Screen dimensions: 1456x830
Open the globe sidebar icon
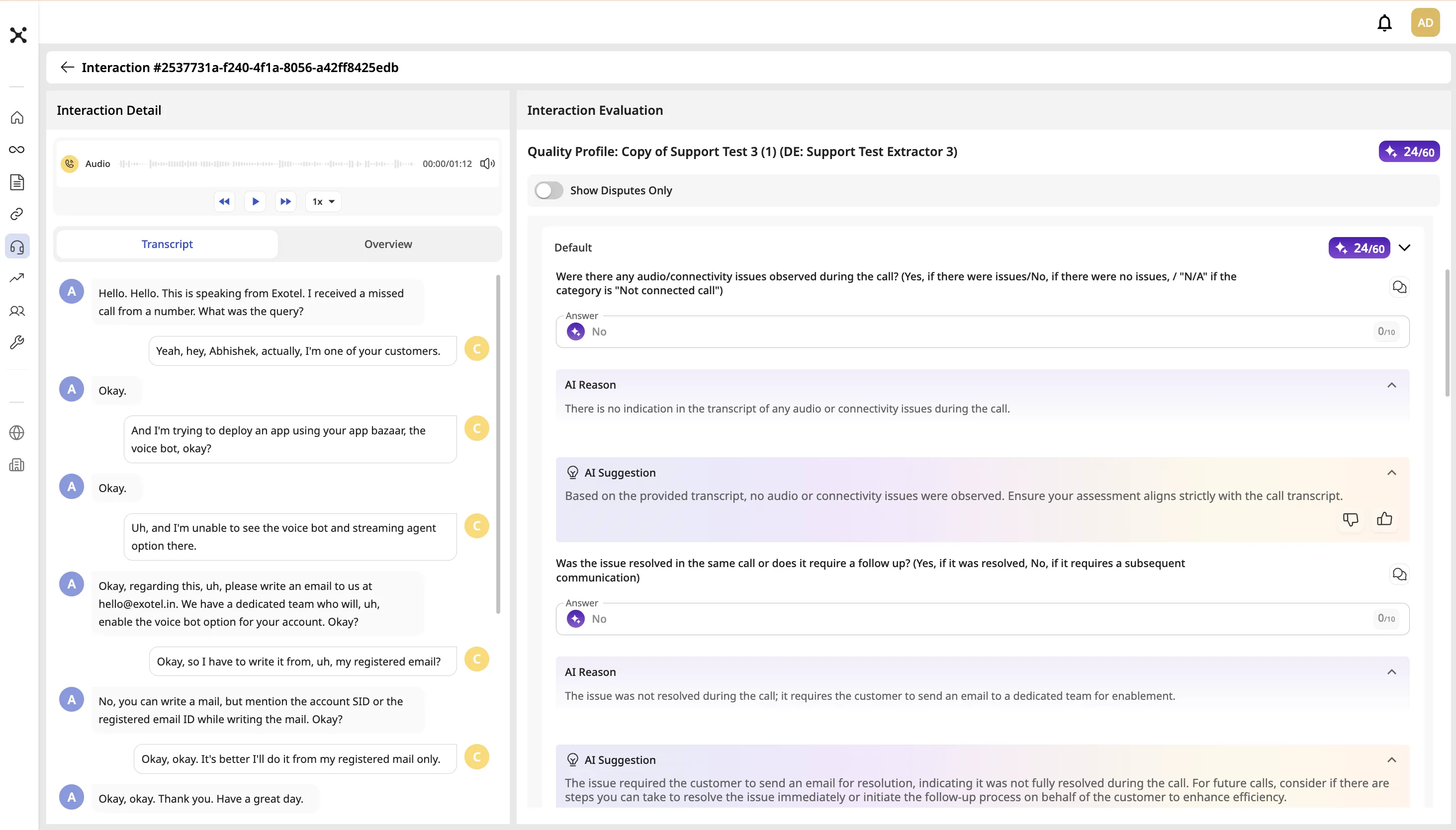pos(17,433)
